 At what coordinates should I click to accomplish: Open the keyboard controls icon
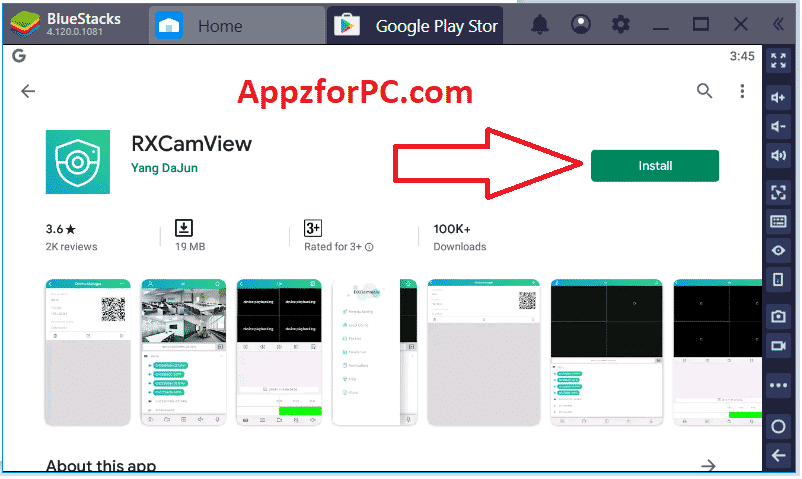coord(778,222)
